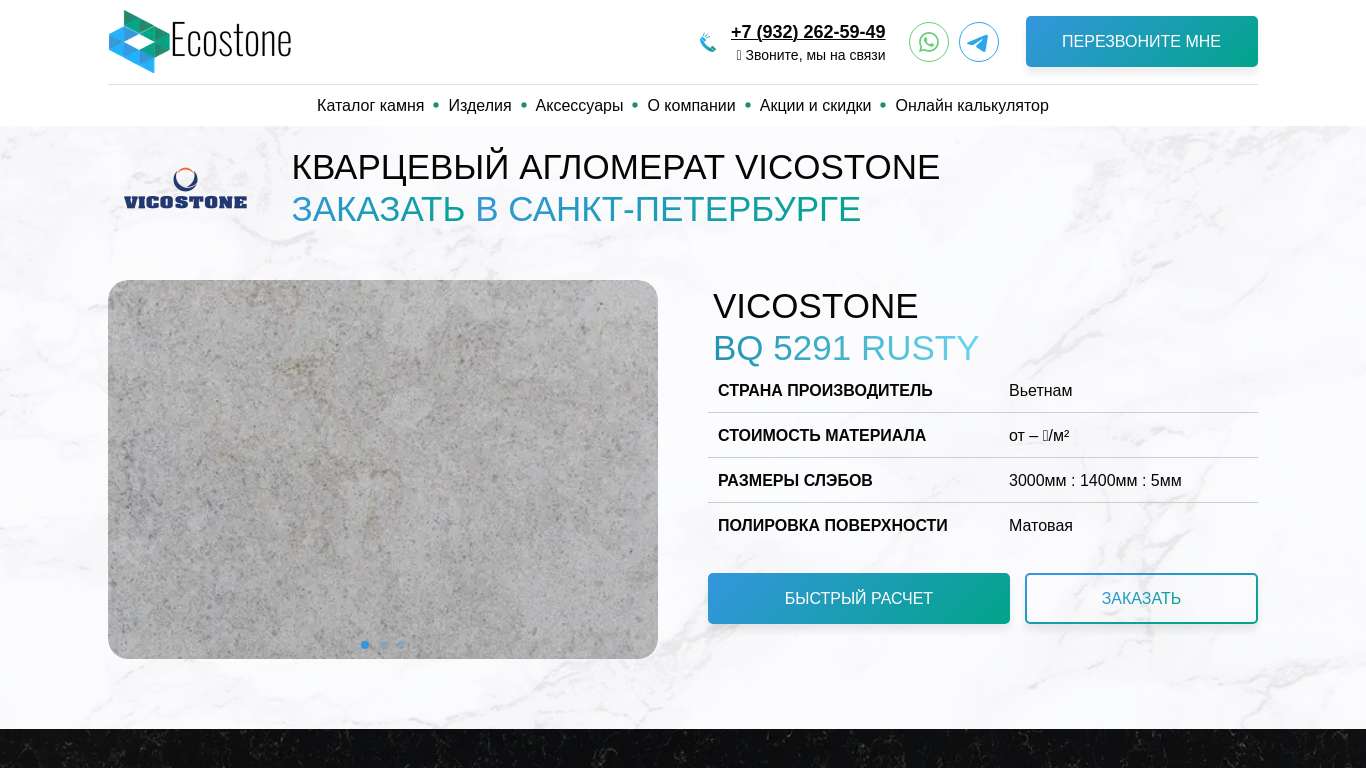Screen dimensions: 1366x768
Task: Open the Telegram chat icon
Action: pos(978,42)
